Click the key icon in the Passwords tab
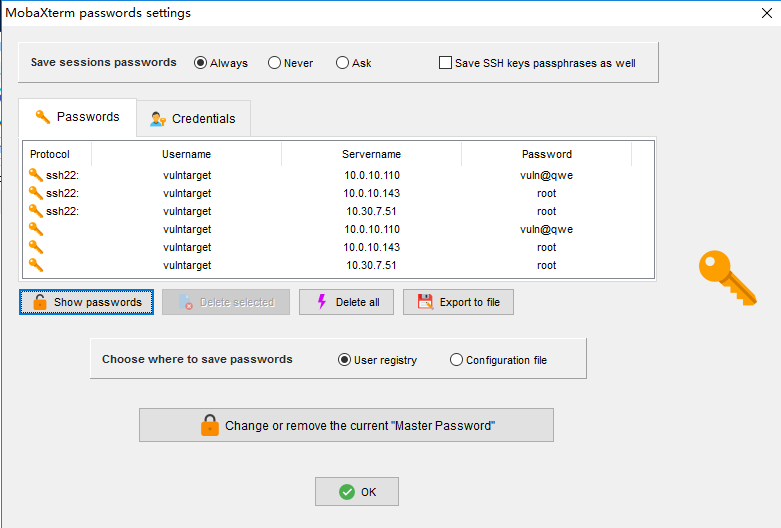This screenshot has height=528, width=781. (x=43, y=117)
